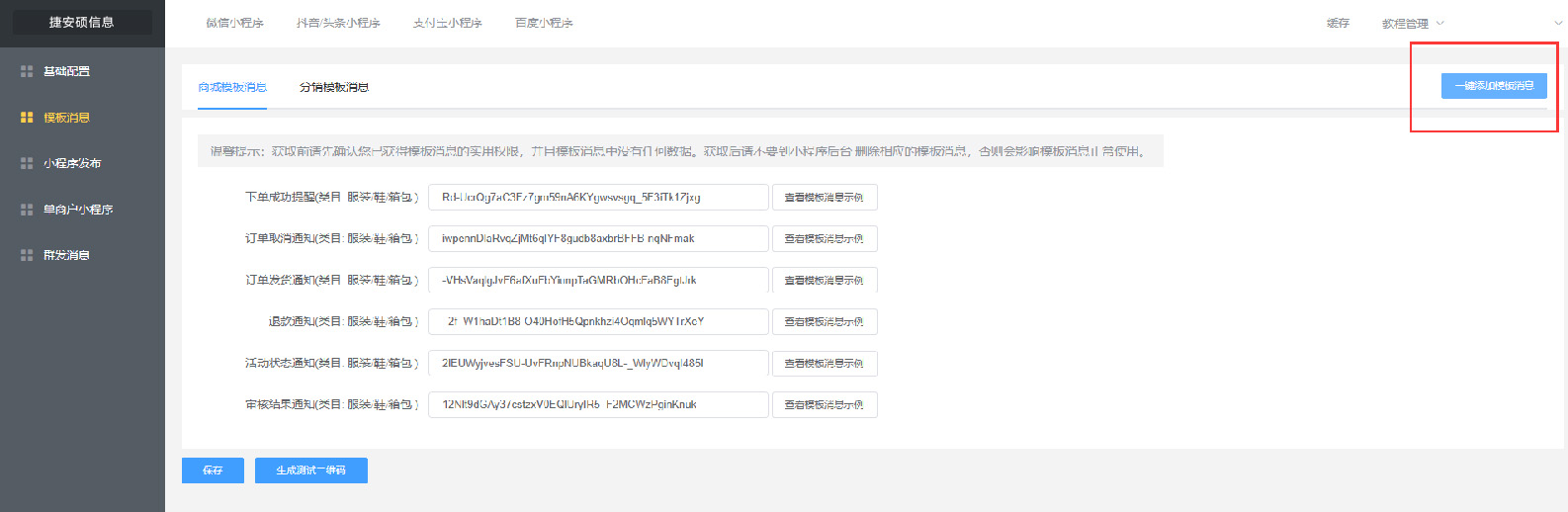Click the blue 保存 button

point(213,470)
